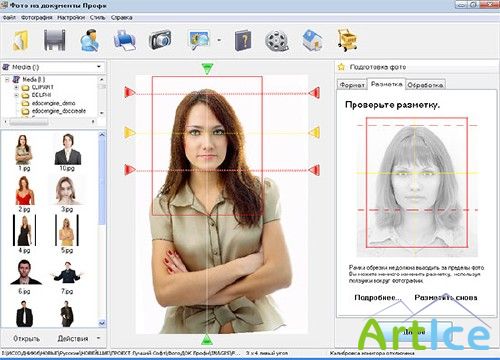Click folder tree scroll down arrow

[102, 113]
